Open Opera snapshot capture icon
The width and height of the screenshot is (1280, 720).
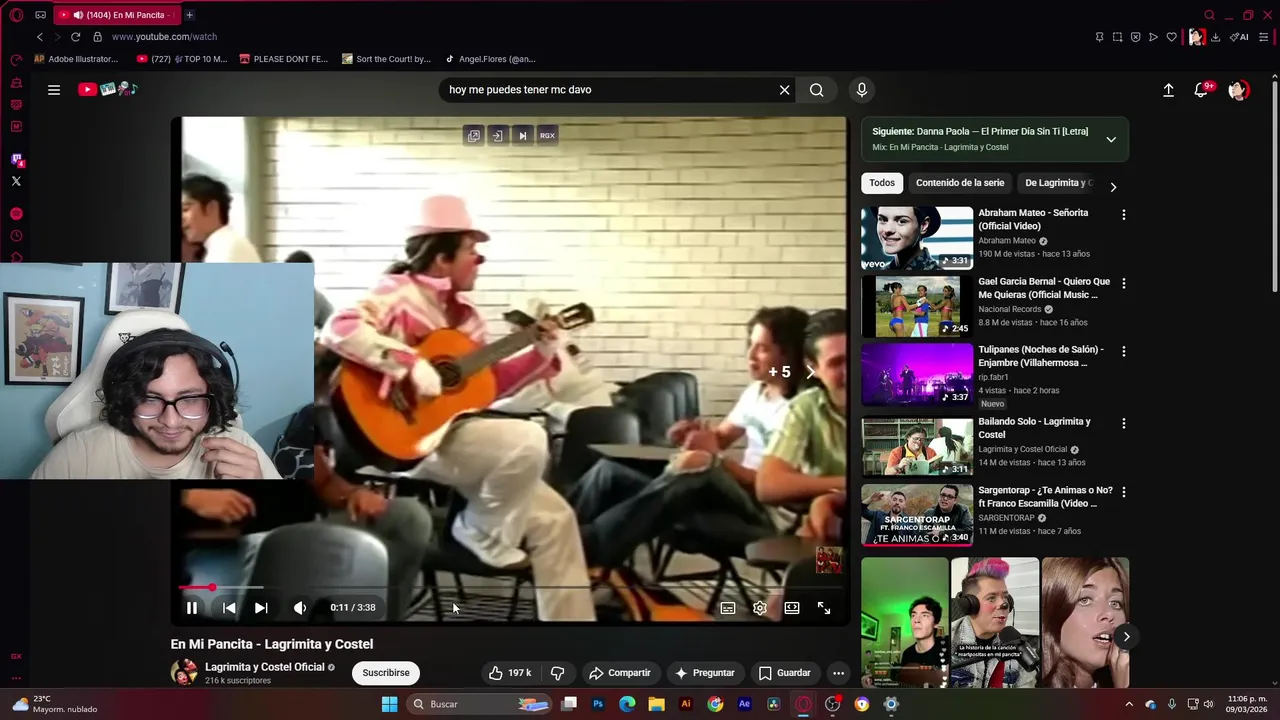pyautogui.click(x=1117, y=37)
